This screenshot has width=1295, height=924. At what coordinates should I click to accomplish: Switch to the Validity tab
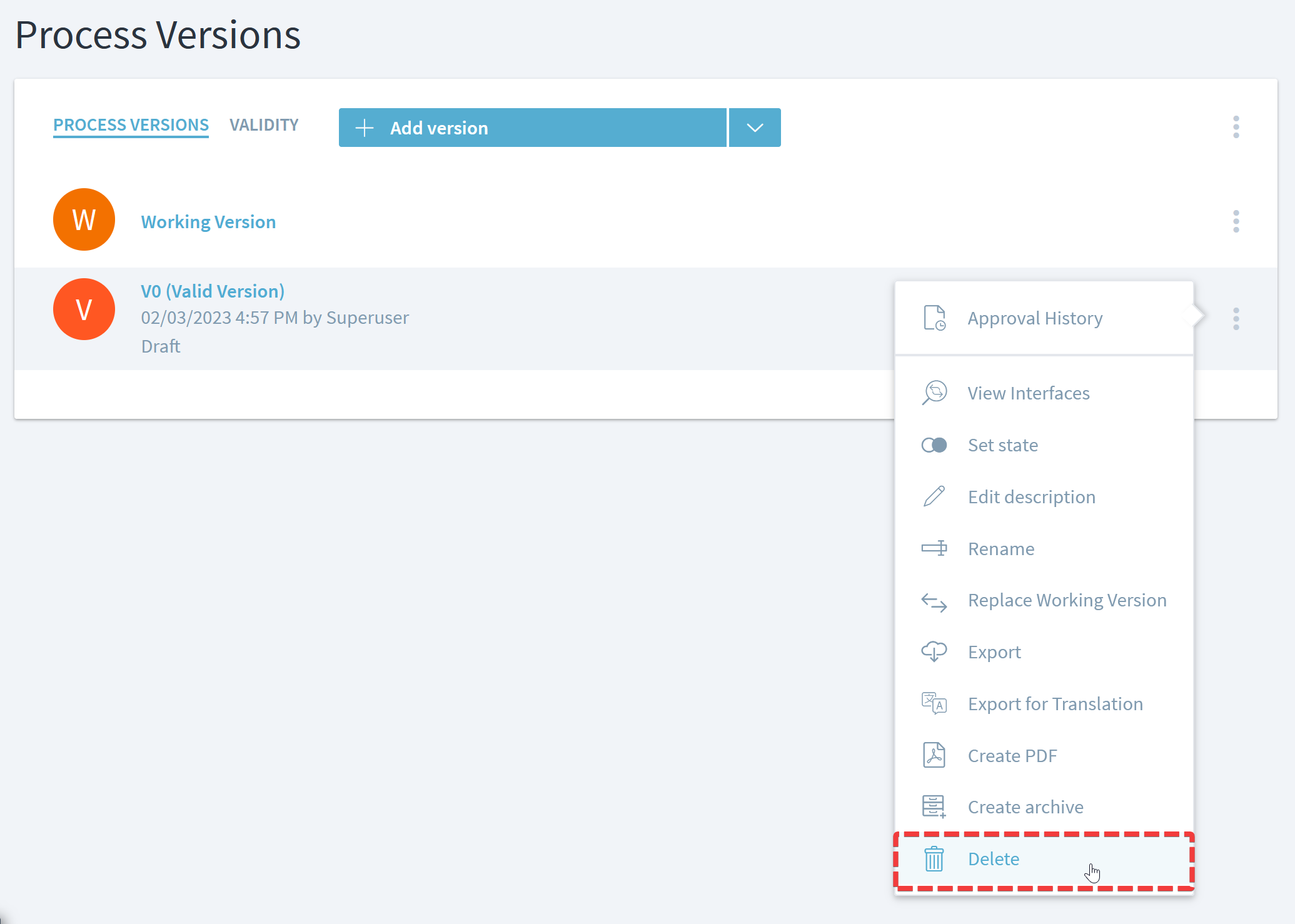coord(264,125)
